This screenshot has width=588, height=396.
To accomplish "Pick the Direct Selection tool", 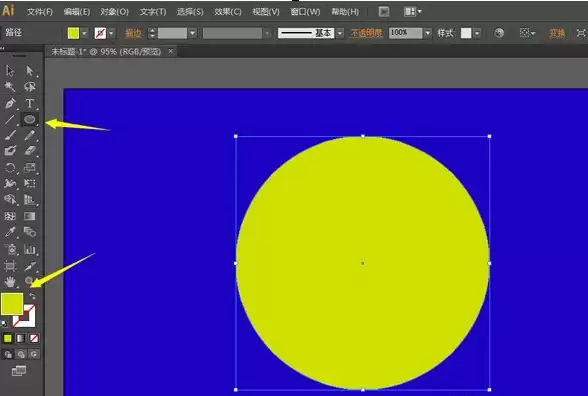I will click(x=30, y=70).
